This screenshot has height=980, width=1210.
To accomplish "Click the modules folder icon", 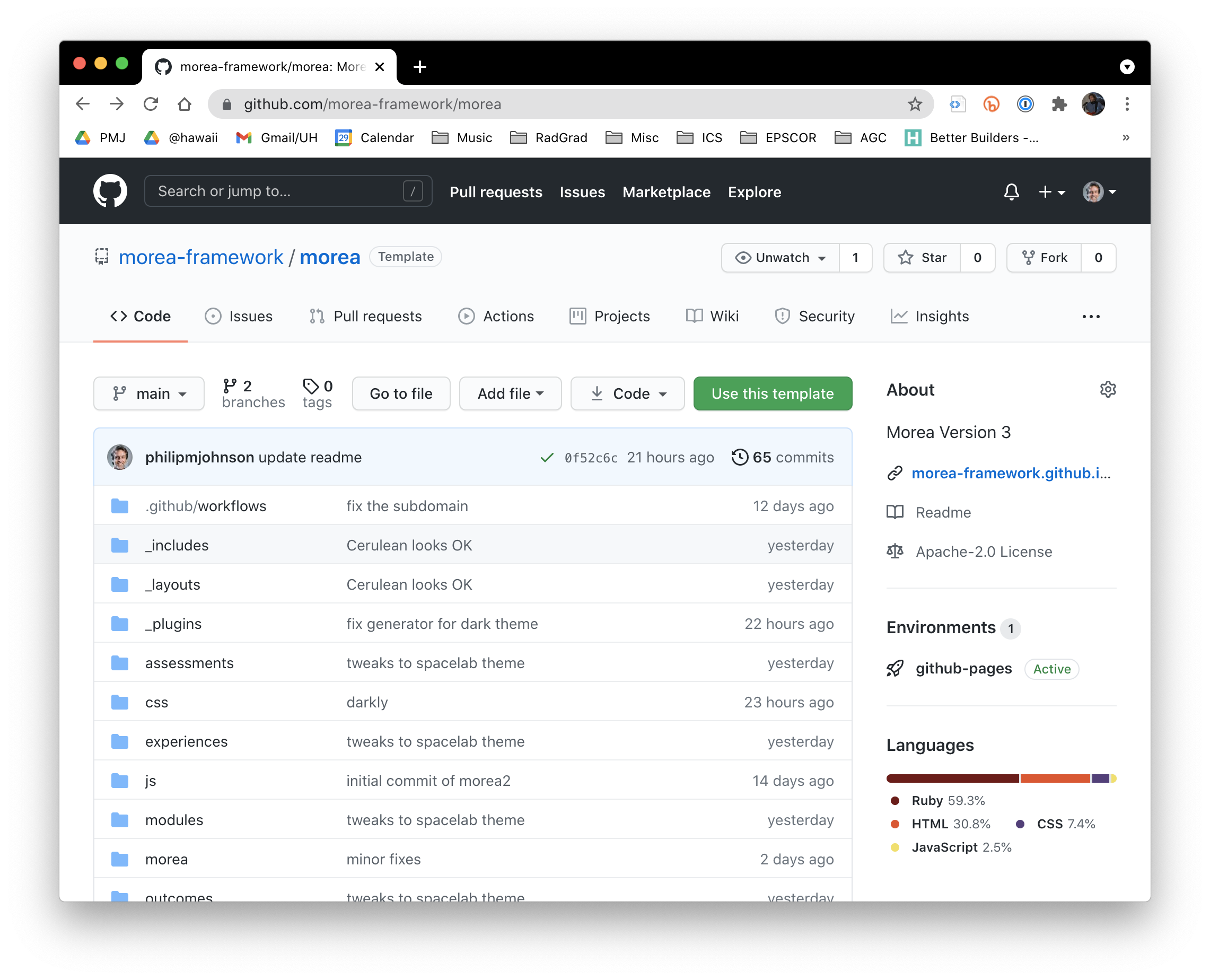I will [x=120, y=820].
